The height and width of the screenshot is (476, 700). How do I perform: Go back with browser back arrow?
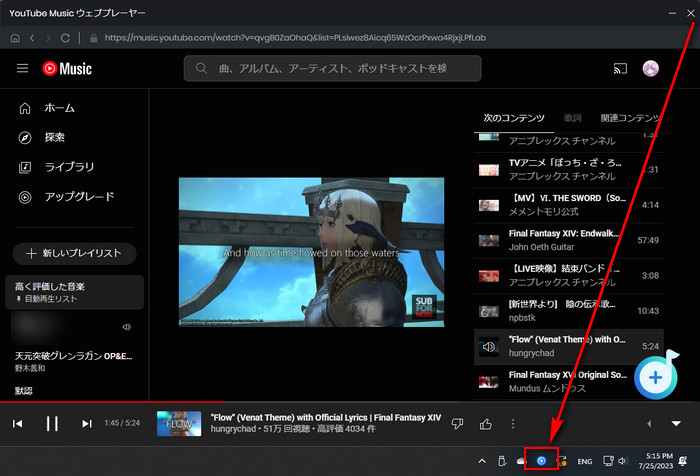click(32, 38)
